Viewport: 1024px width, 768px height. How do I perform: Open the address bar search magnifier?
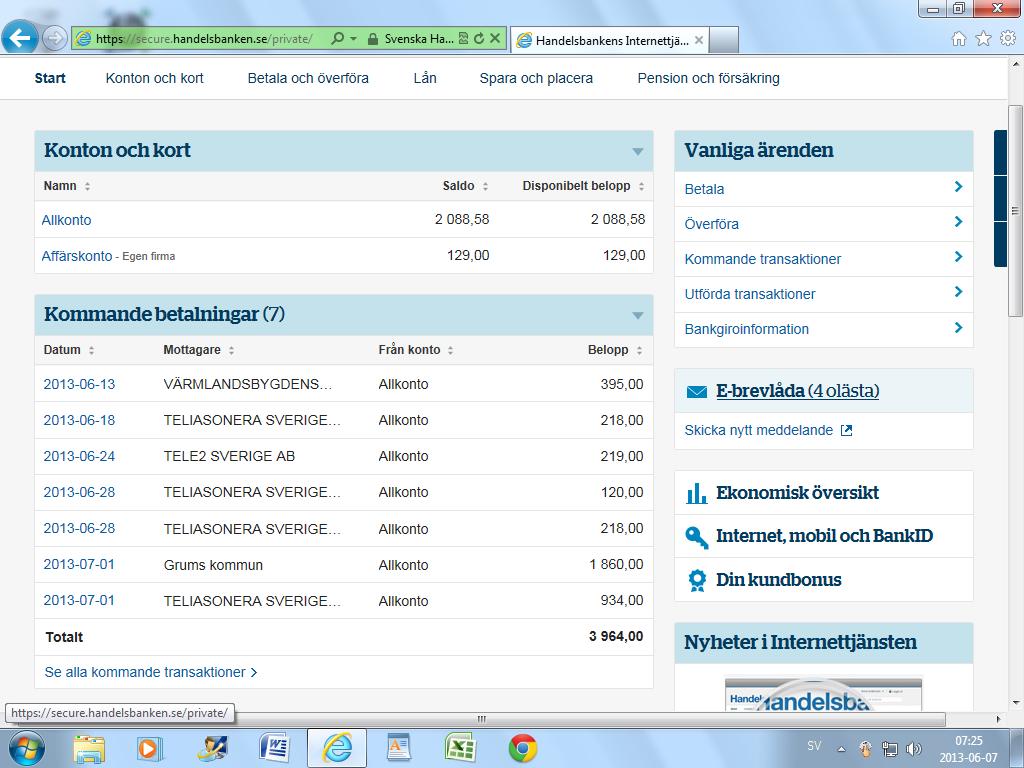pyautogui.click(x=337, y=39)
